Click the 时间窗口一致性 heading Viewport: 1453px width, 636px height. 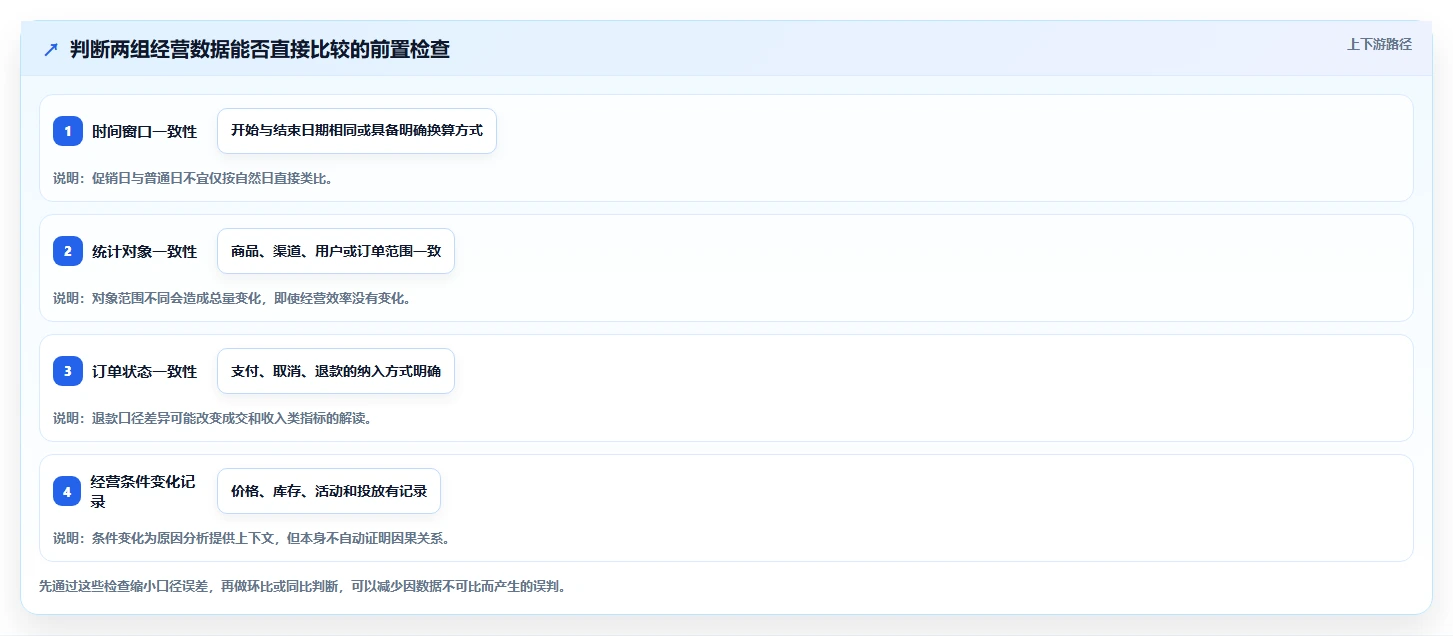(145, 131)
